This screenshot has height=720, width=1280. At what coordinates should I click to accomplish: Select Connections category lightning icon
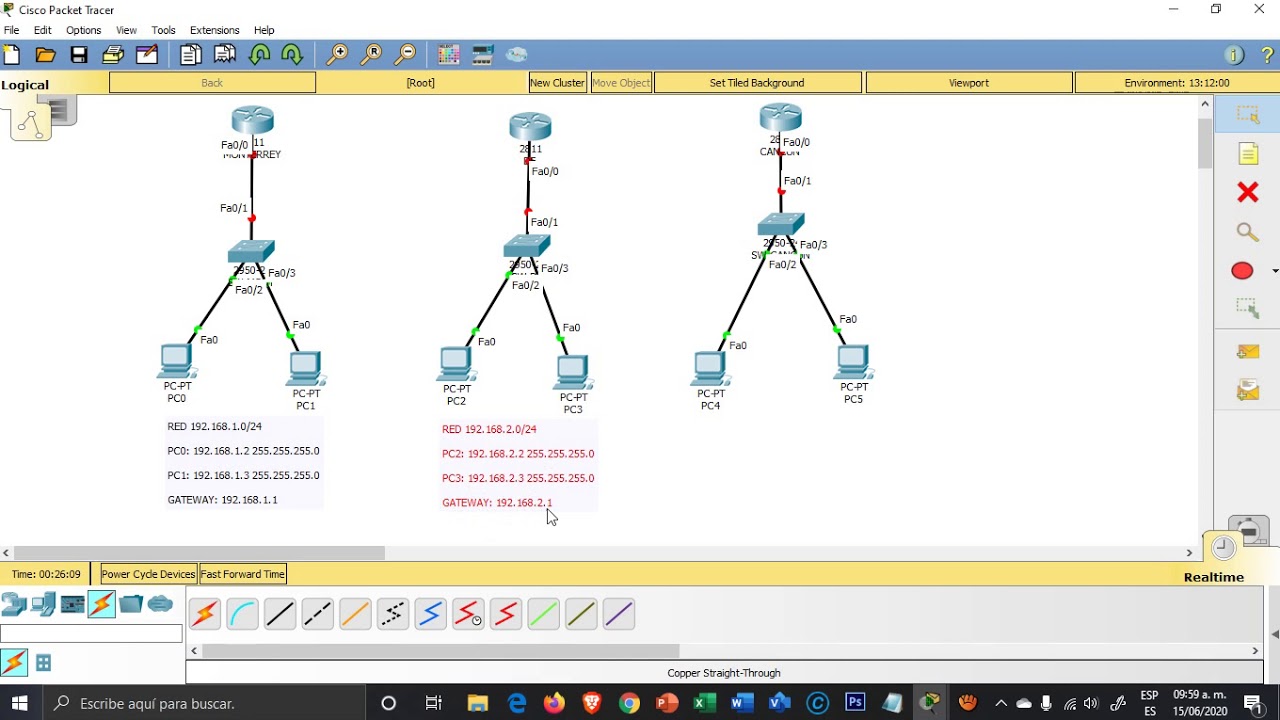click(x=101, y=604)
